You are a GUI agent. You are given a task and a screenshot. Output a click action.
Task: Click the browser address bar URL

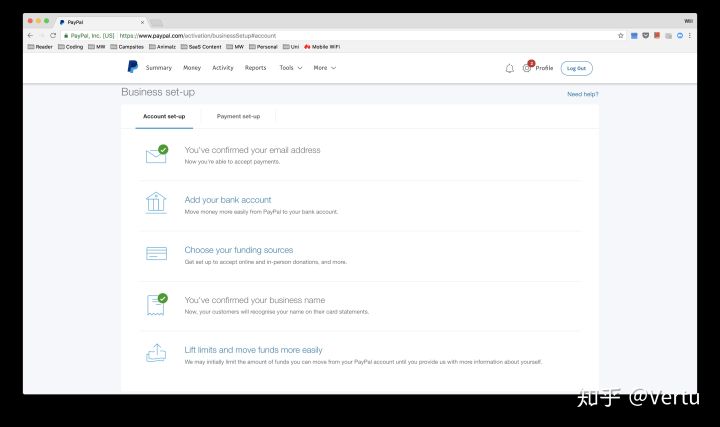pos(197,35)
